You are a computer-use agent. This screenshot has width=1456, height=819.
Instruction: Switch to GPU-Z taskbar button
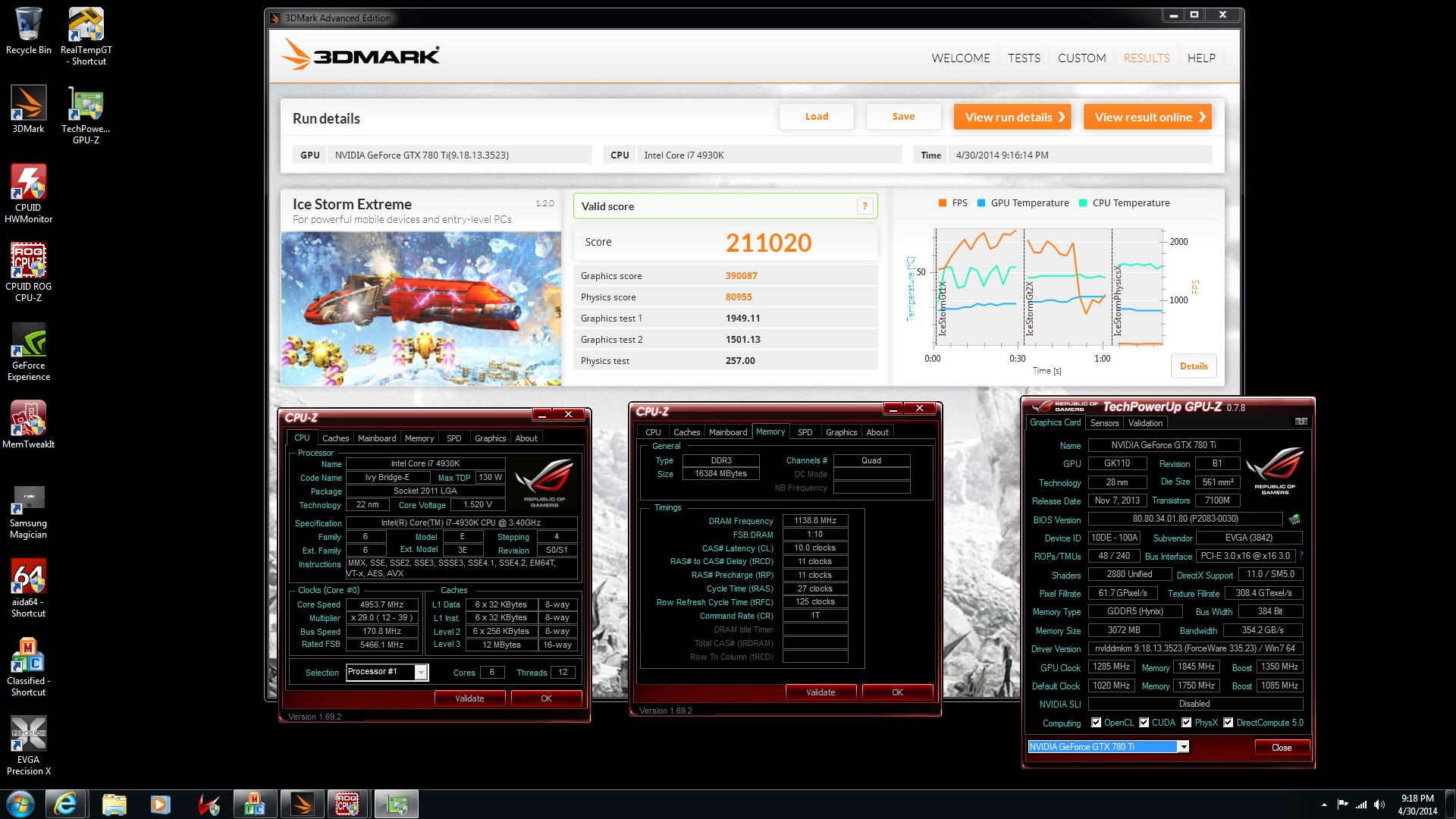[396, 804]
